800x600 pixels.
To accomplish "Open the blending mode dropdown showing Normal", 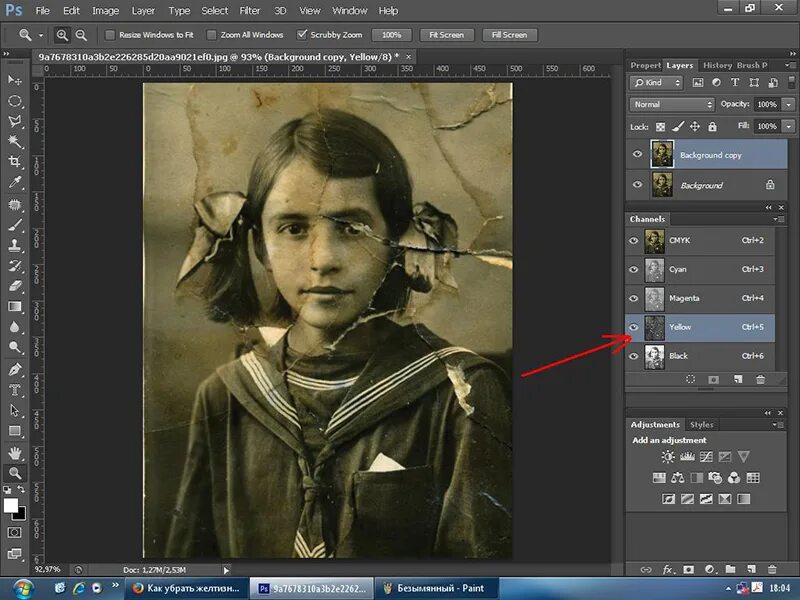I will tap(670, 104).
